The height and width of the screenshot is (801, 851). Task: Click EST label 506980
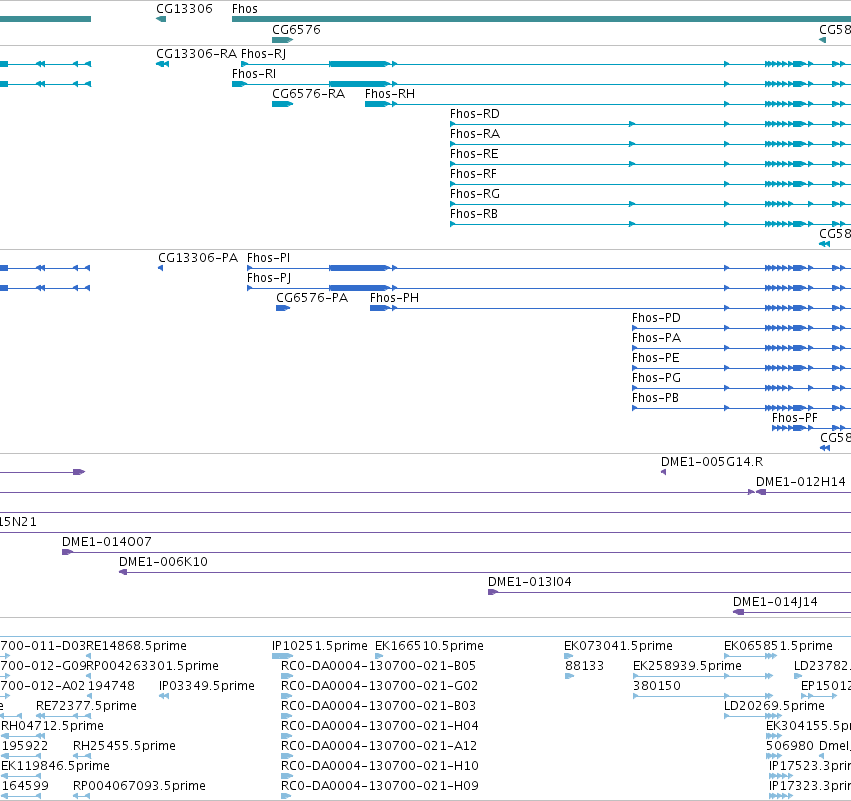[790, 747]
